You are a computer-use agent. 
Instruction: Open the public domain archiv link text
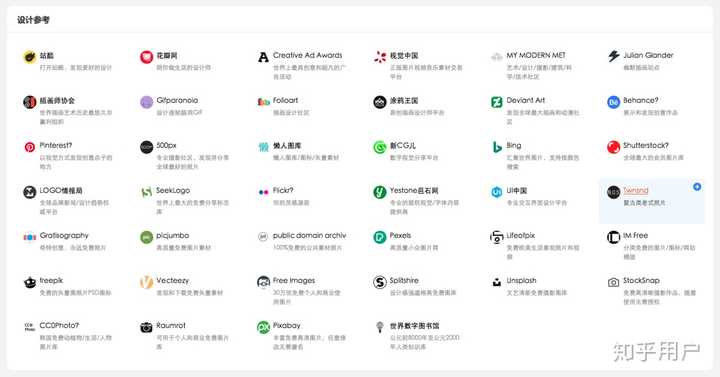309,235
